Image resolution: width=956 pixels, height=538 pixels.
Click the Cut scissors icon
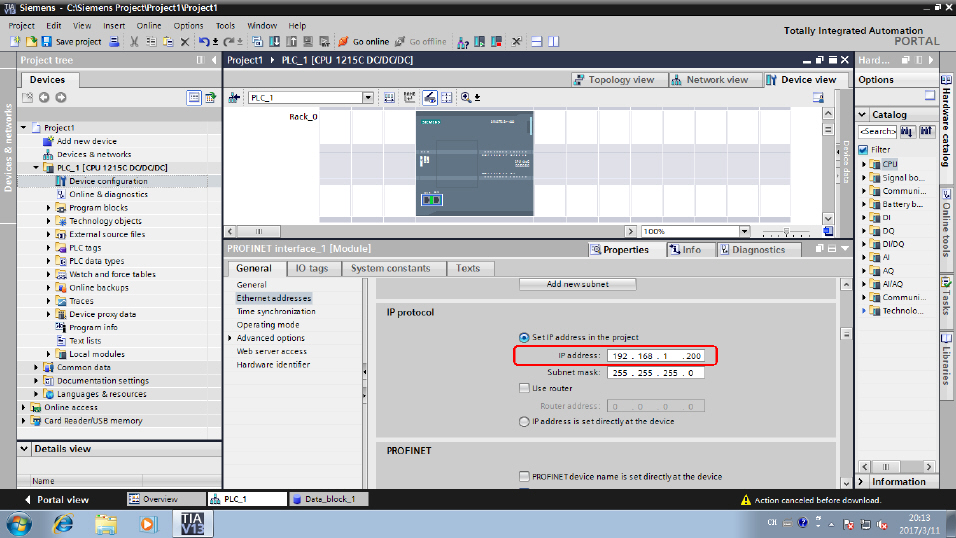coord(134,41)
